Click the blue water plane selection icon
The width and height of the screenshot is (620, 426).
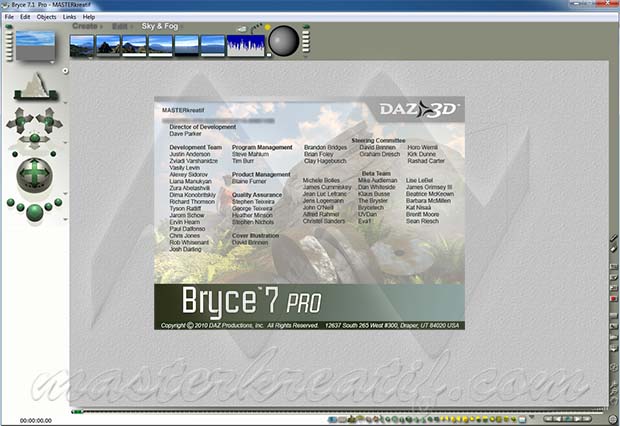332,419
